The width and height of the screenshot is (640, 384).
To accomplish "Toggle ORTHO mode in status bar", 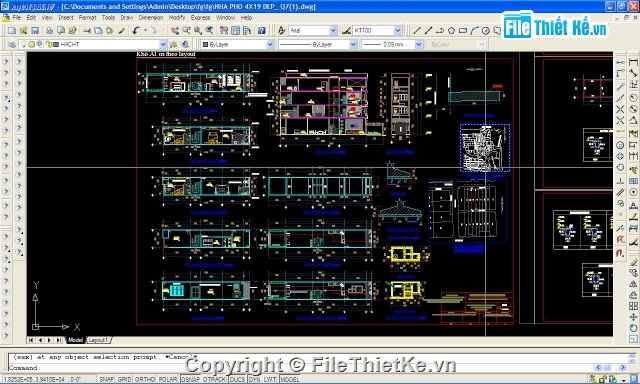I will [144, 380].
